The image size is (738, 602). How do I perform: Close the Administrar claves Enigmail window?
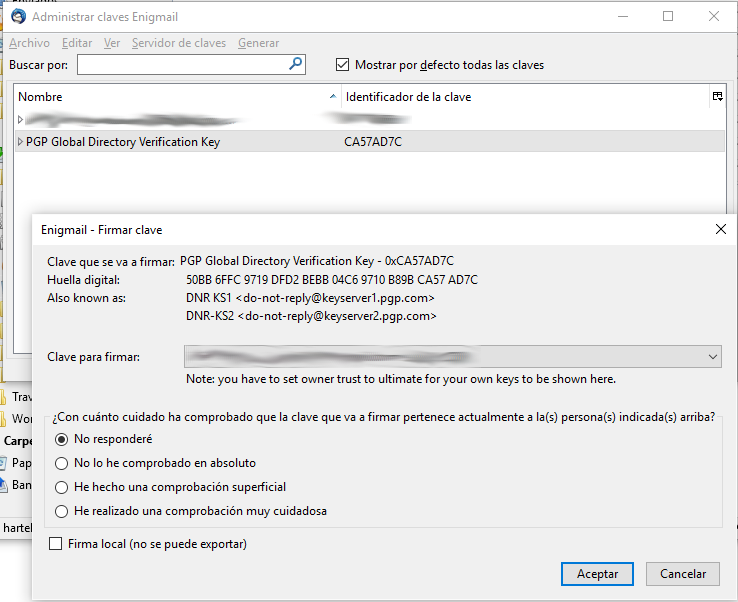pos(714,16)
